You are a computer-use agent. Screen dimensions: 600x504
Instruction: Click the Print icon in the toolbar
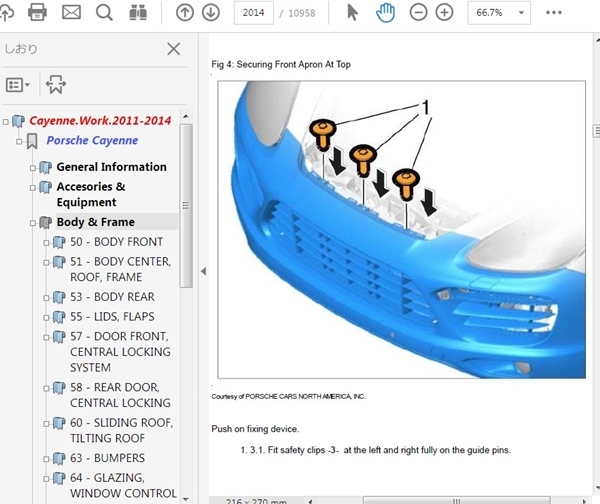[x=38, y=12]
